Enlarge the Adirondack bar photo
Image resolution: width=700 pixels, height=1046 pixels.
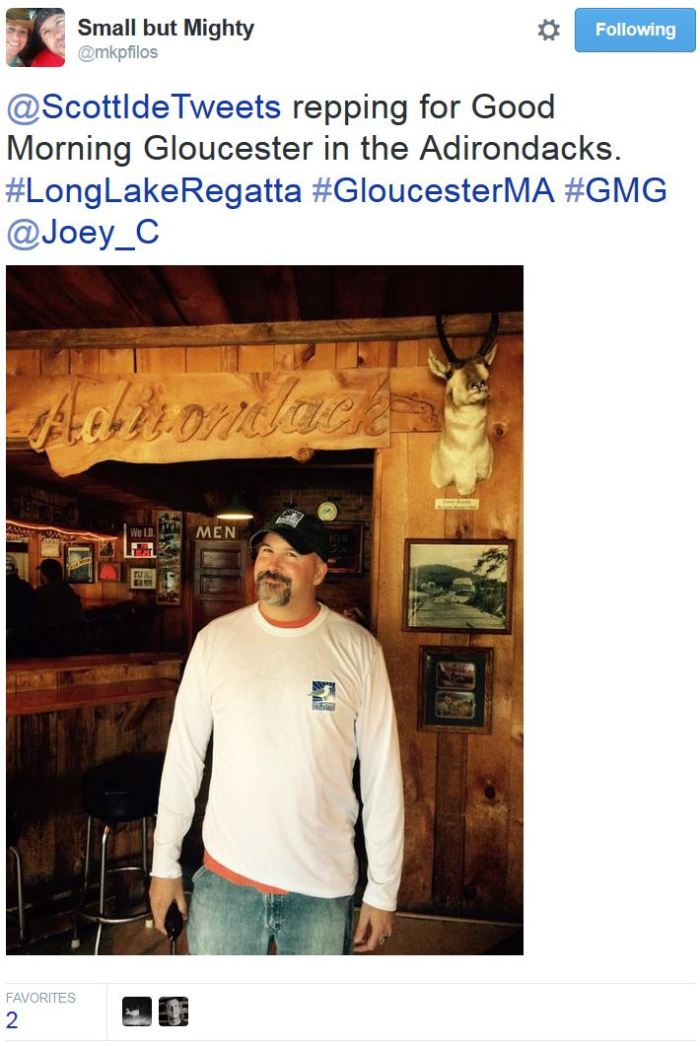point(264,610)
